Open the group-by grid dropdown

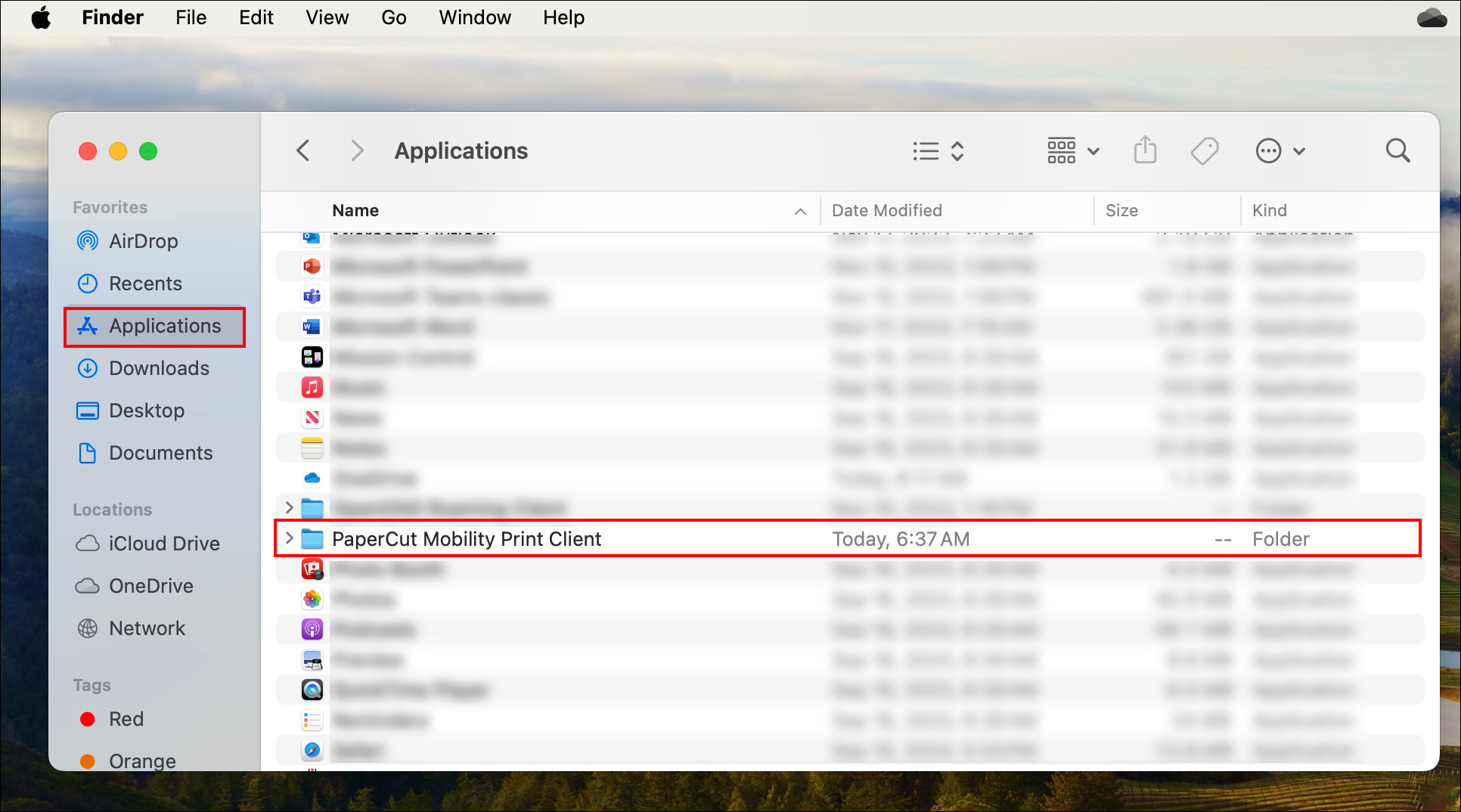click(x=1073, y=151)
